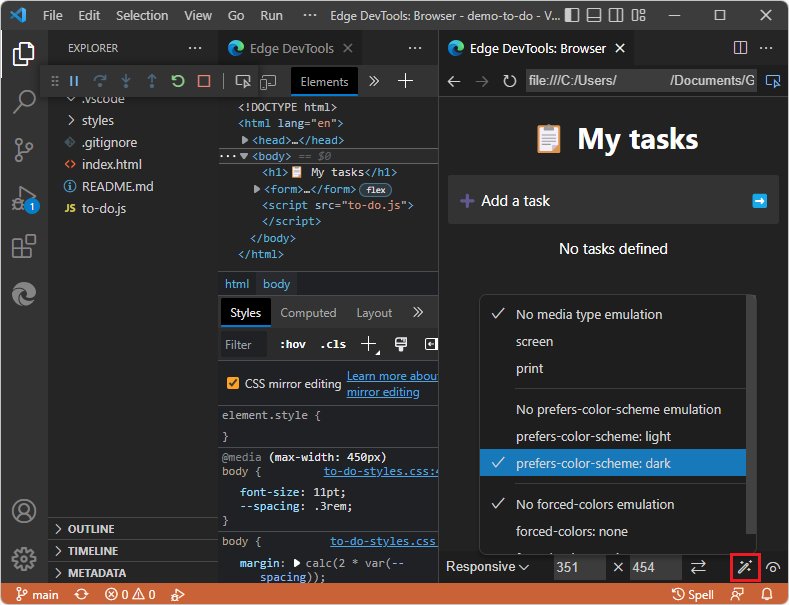789x605 pixels.
Task: Toggle the :hov element state button
Action: click(293, 344)
